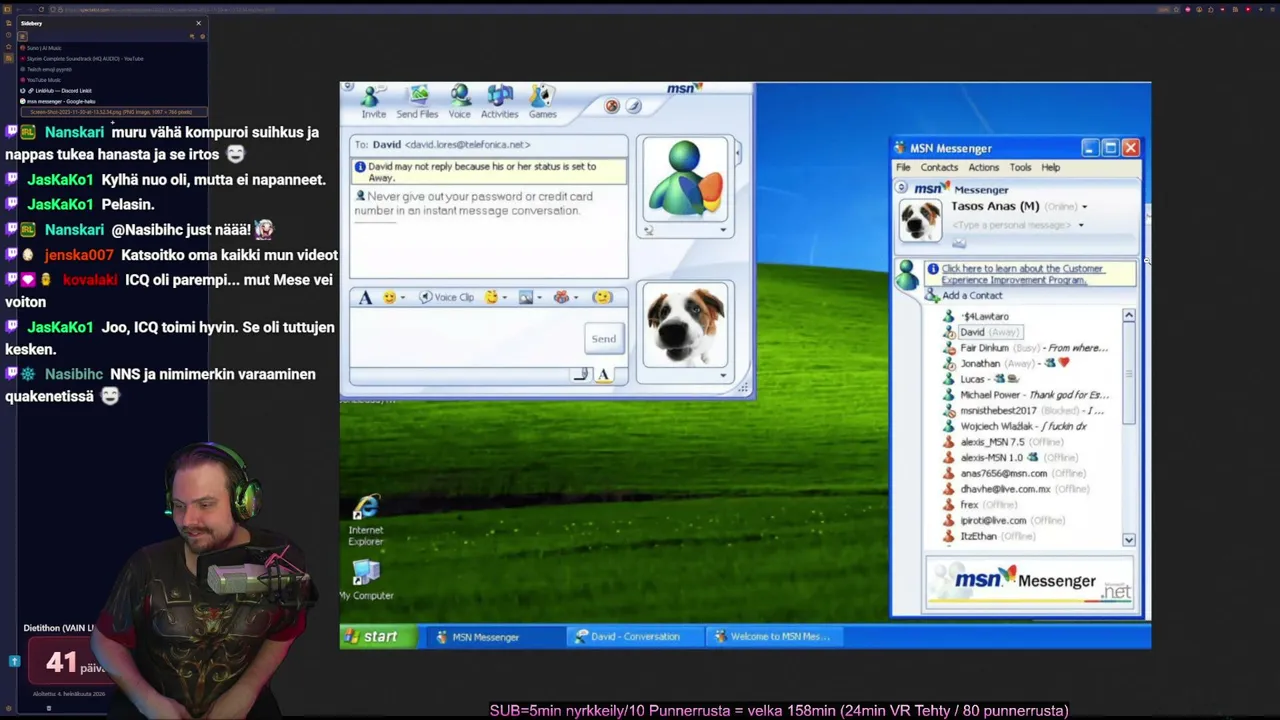Image resolution: width=1280 pixels, height=720 pixels.
Task: Select contact msnisthebest2017
Action: [1024, 411]
